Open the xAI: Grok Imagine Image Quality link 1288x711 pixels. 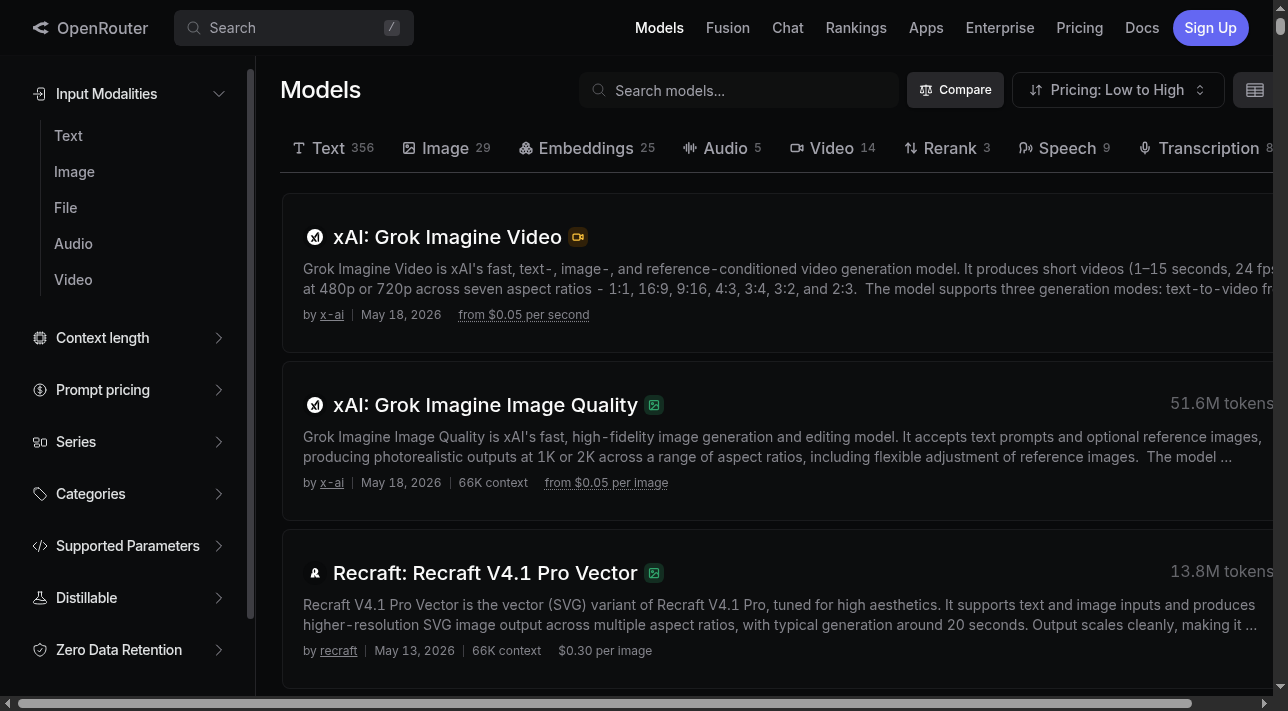click(485, 405)
